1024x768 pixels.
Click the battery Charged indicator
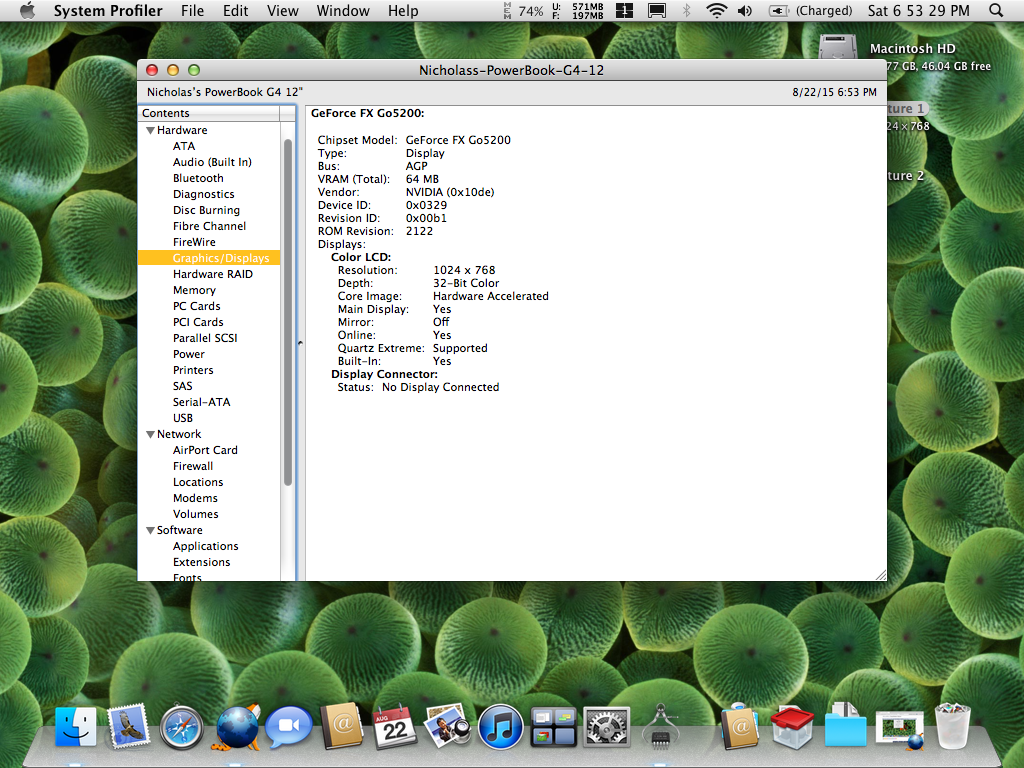810,10
